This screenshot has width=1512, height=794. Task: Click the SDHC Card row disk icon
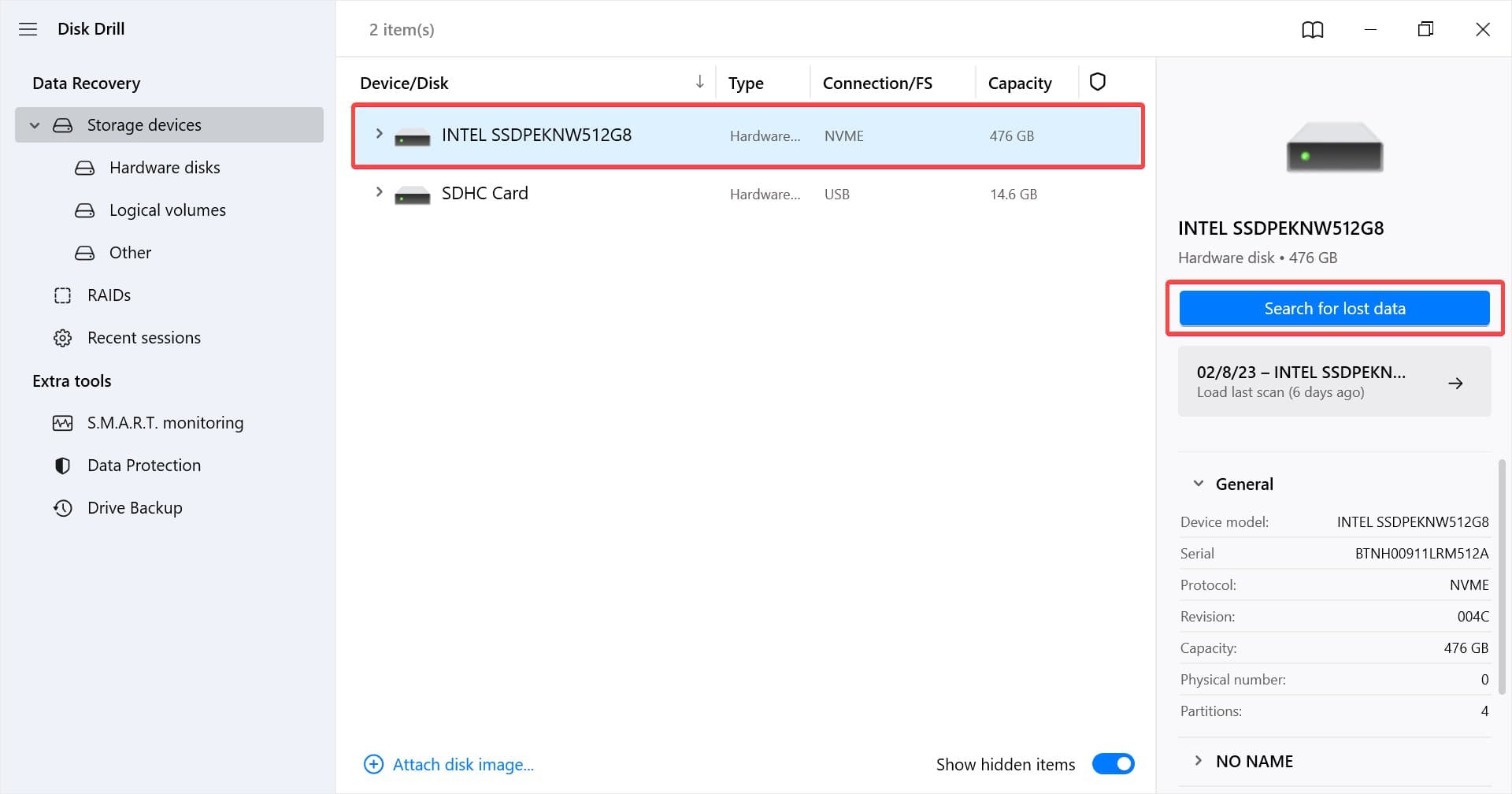point(413,195)
